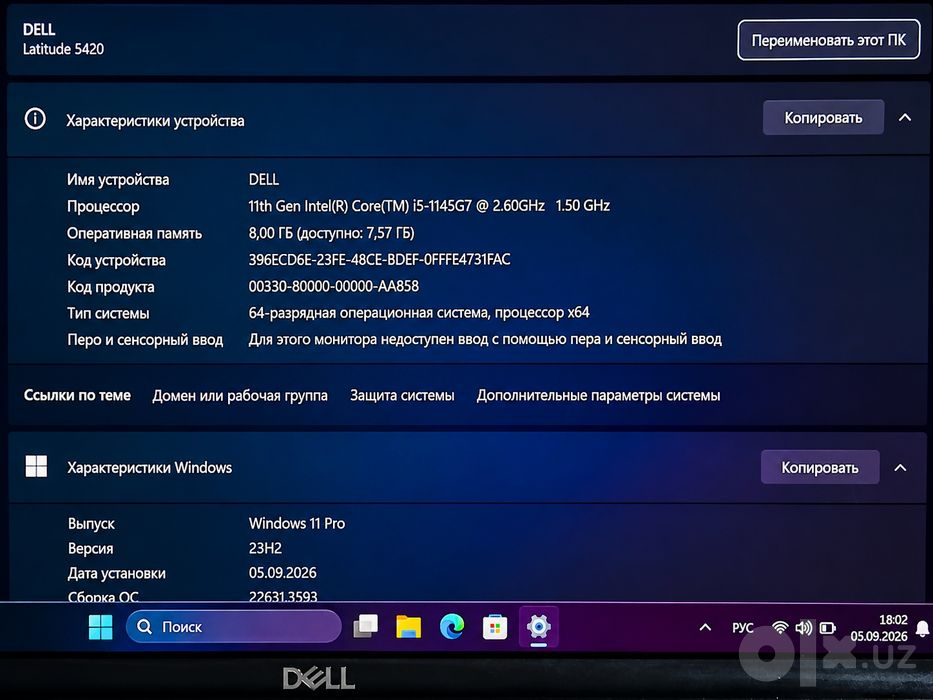933x700 pixels.
Task: Click the info icon beside Характеристики устройства
Action: tap(35, 119)
